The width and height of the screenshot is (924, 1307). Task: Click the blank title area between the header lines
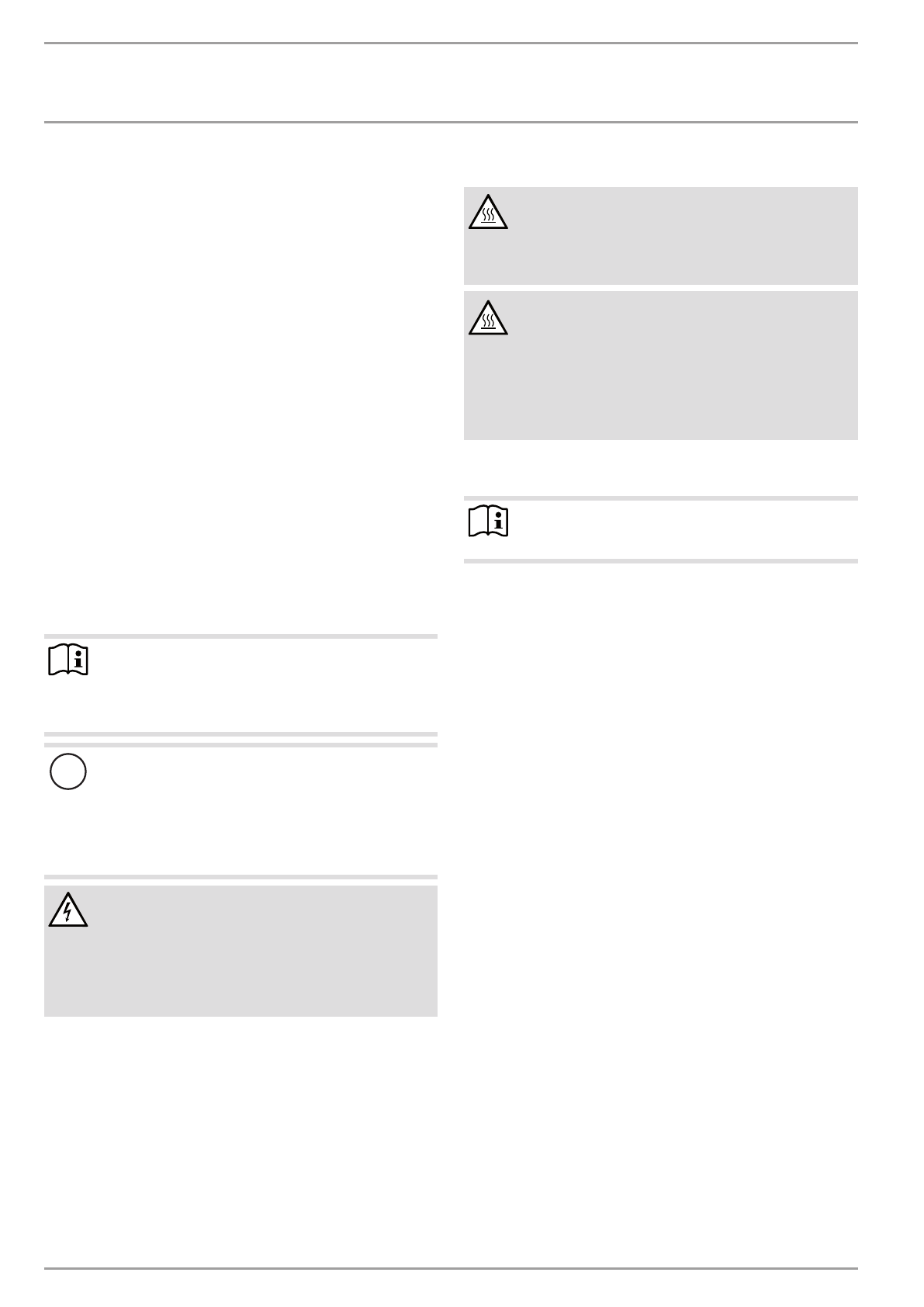click(x=451, y=83)
